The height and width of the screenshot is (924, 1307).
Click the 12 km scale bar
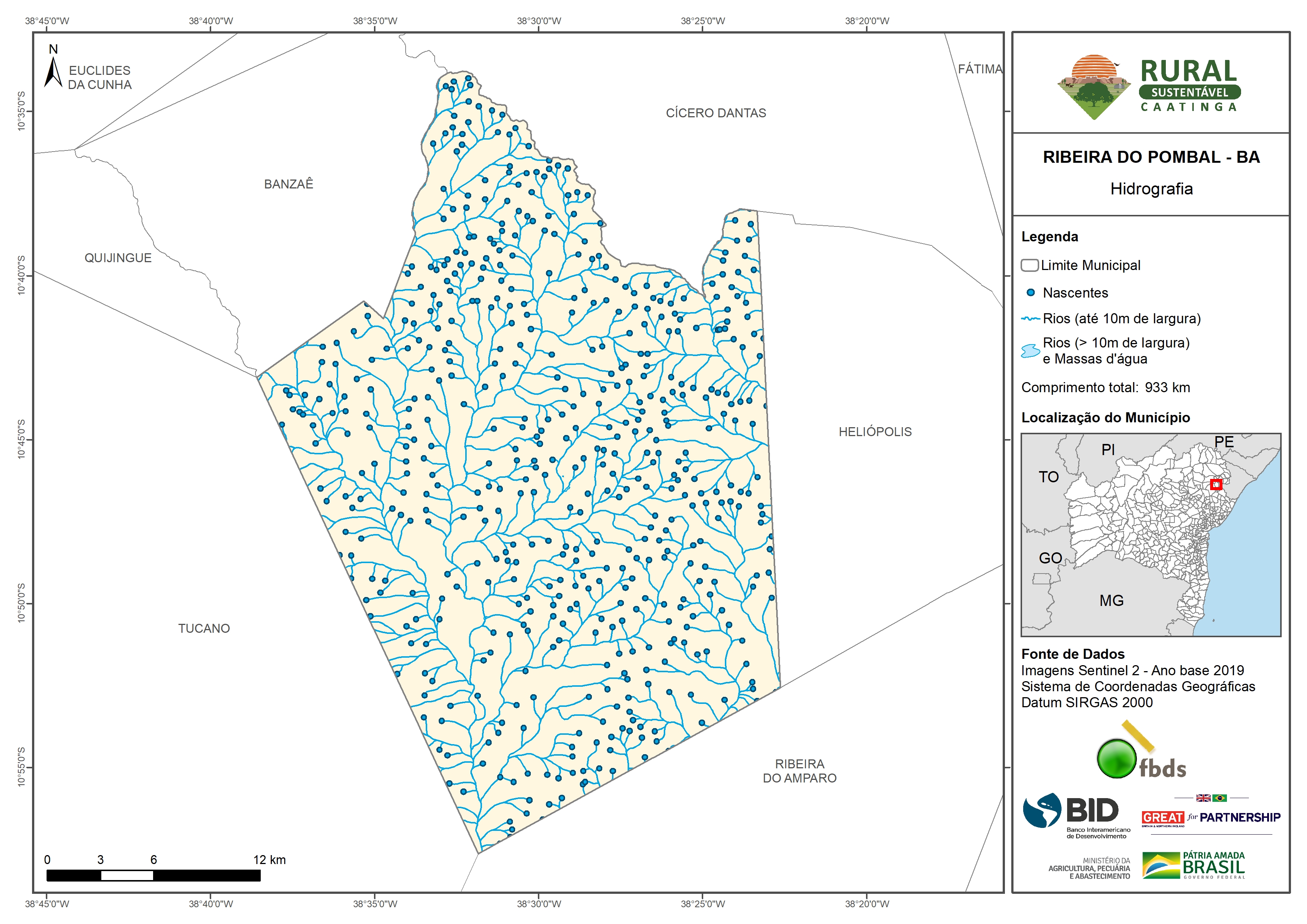pyautogui.click(x=153, y=876)
